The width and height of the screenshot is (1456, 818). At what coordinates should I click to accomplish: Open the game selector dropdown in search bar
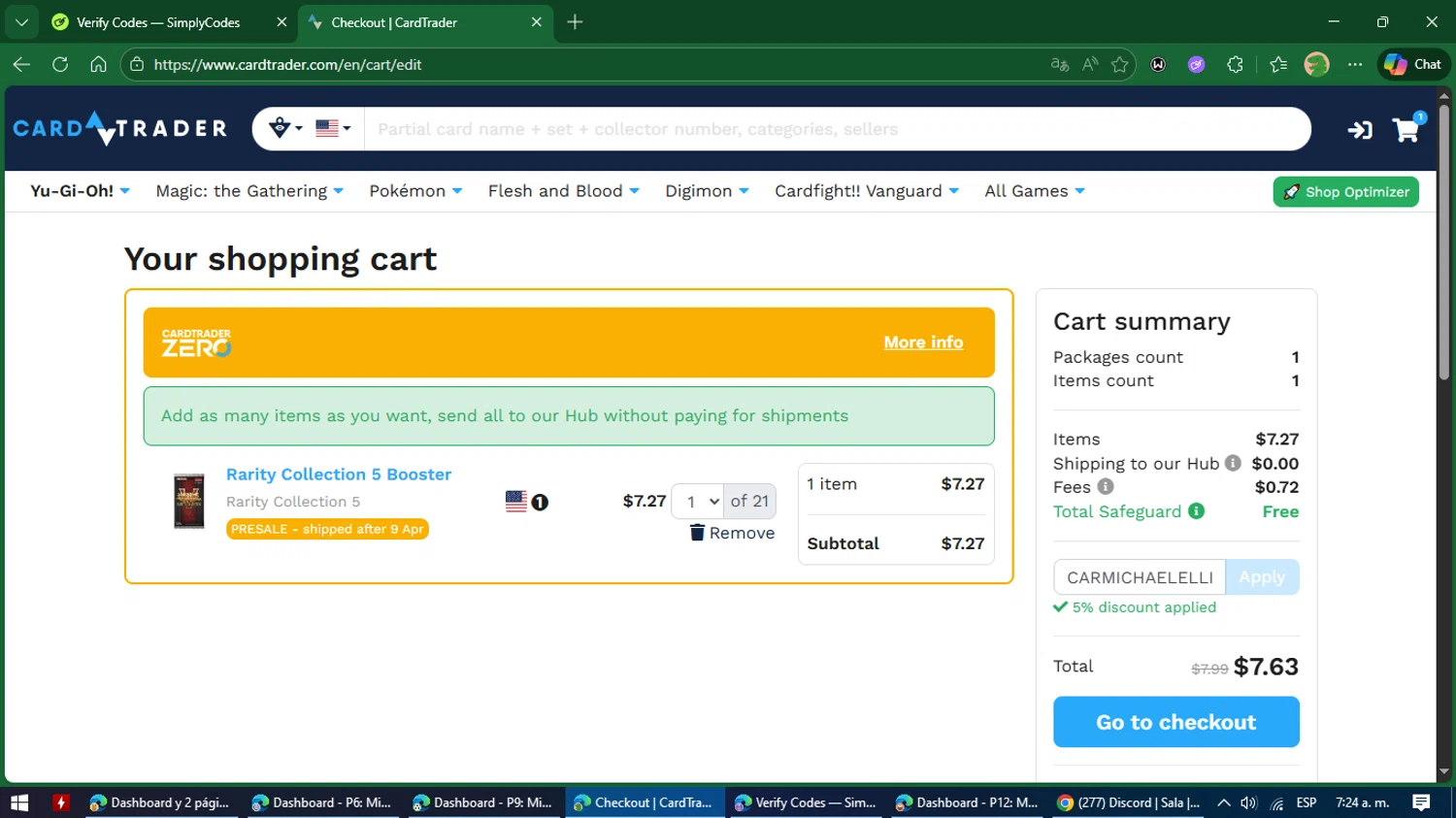click(x=284, y=128)
